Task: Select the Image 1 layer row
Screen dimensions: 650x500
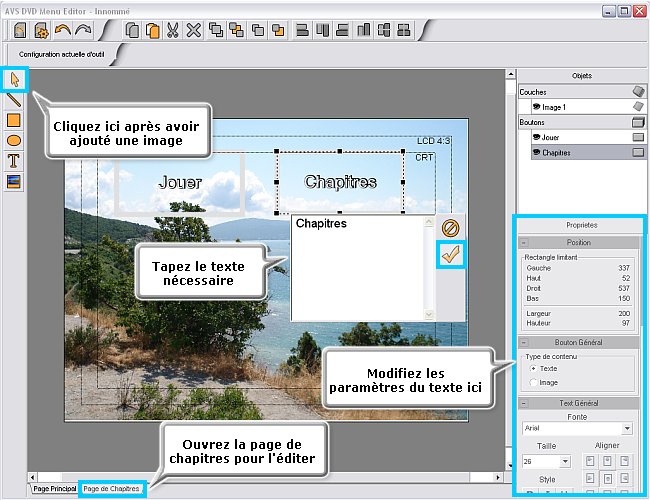Action: (588, 107)
